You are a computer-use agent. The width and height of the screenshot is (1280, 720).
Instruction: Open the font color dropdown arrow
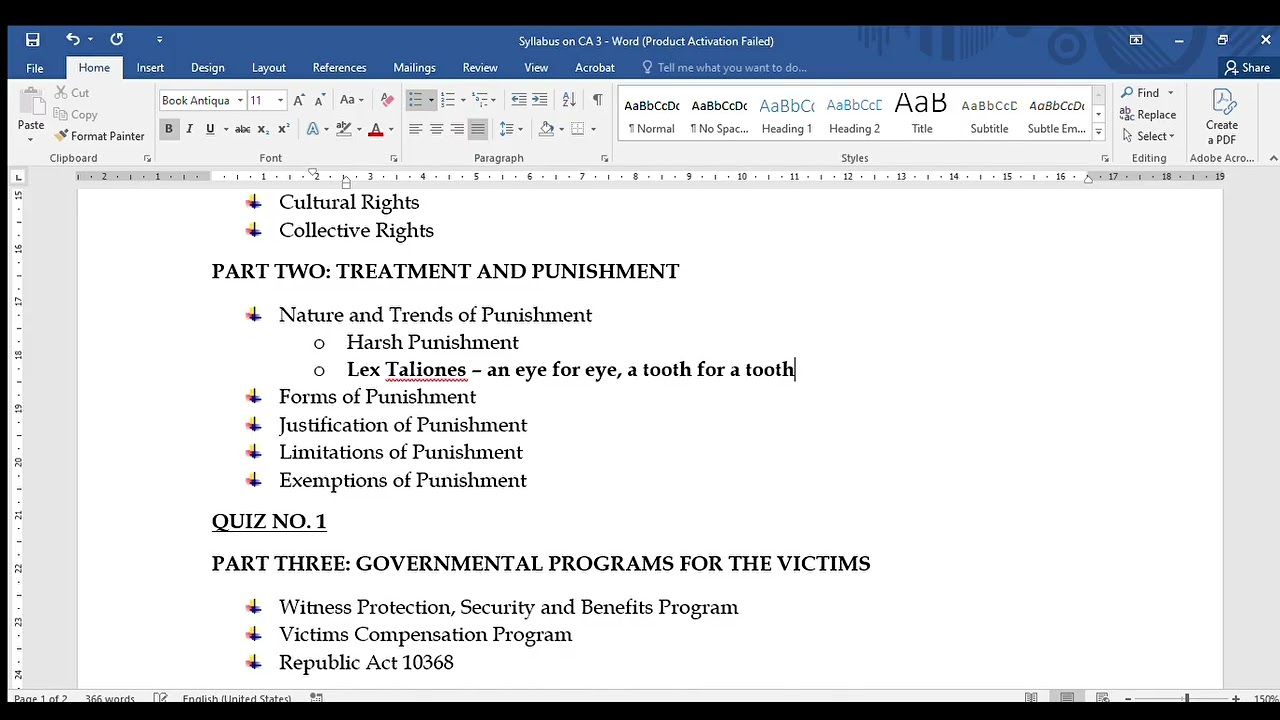coord(390,129)
